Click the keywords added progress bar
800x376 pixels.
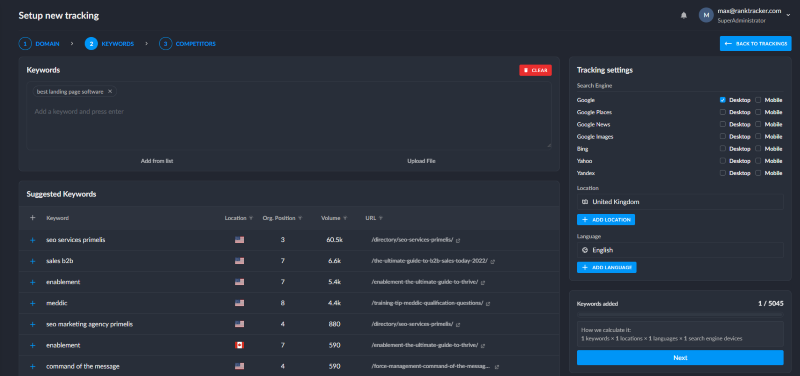(x=680, y=314)
